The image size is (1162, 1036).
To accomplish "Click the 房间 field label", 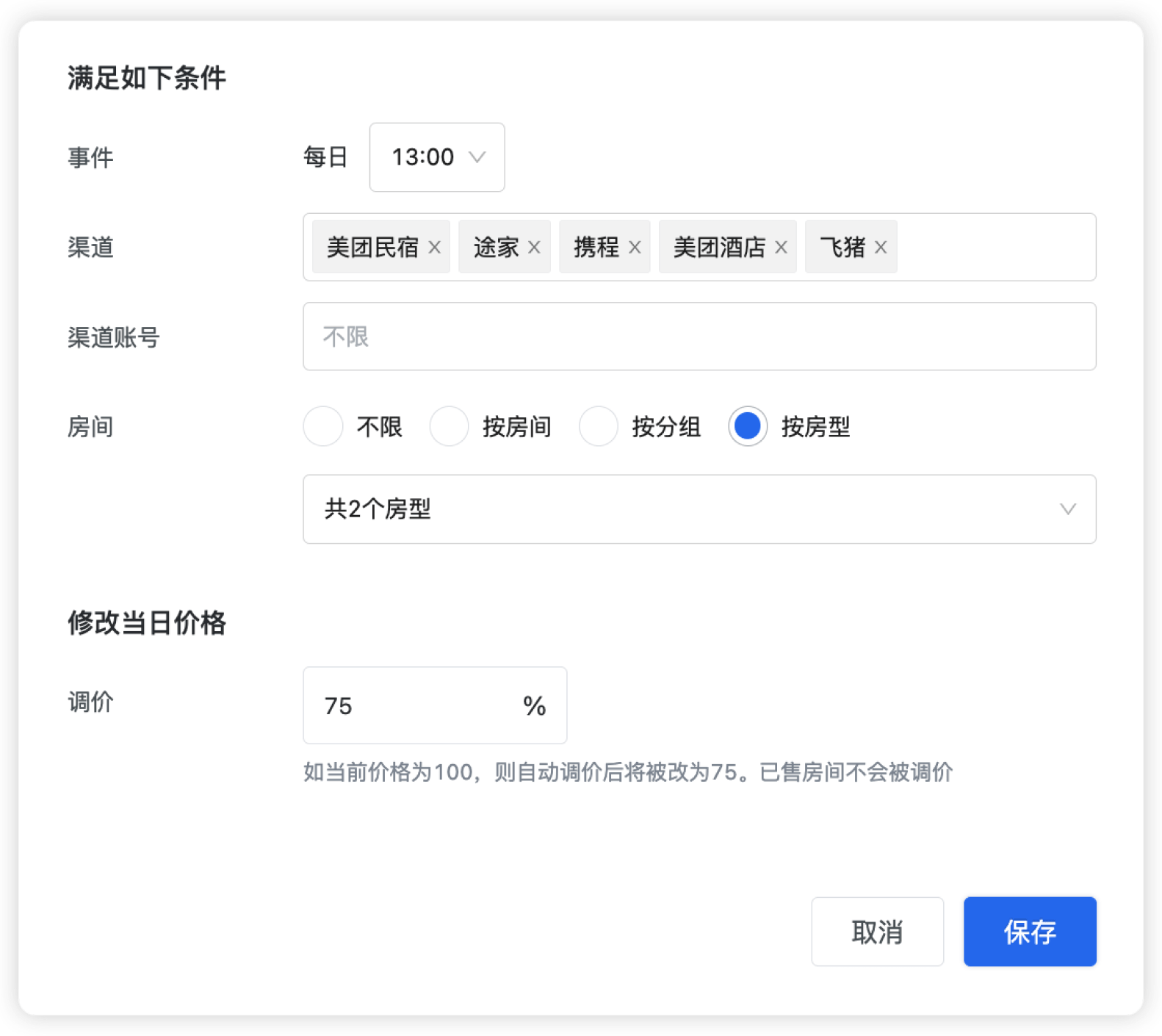I will (90, 426).
